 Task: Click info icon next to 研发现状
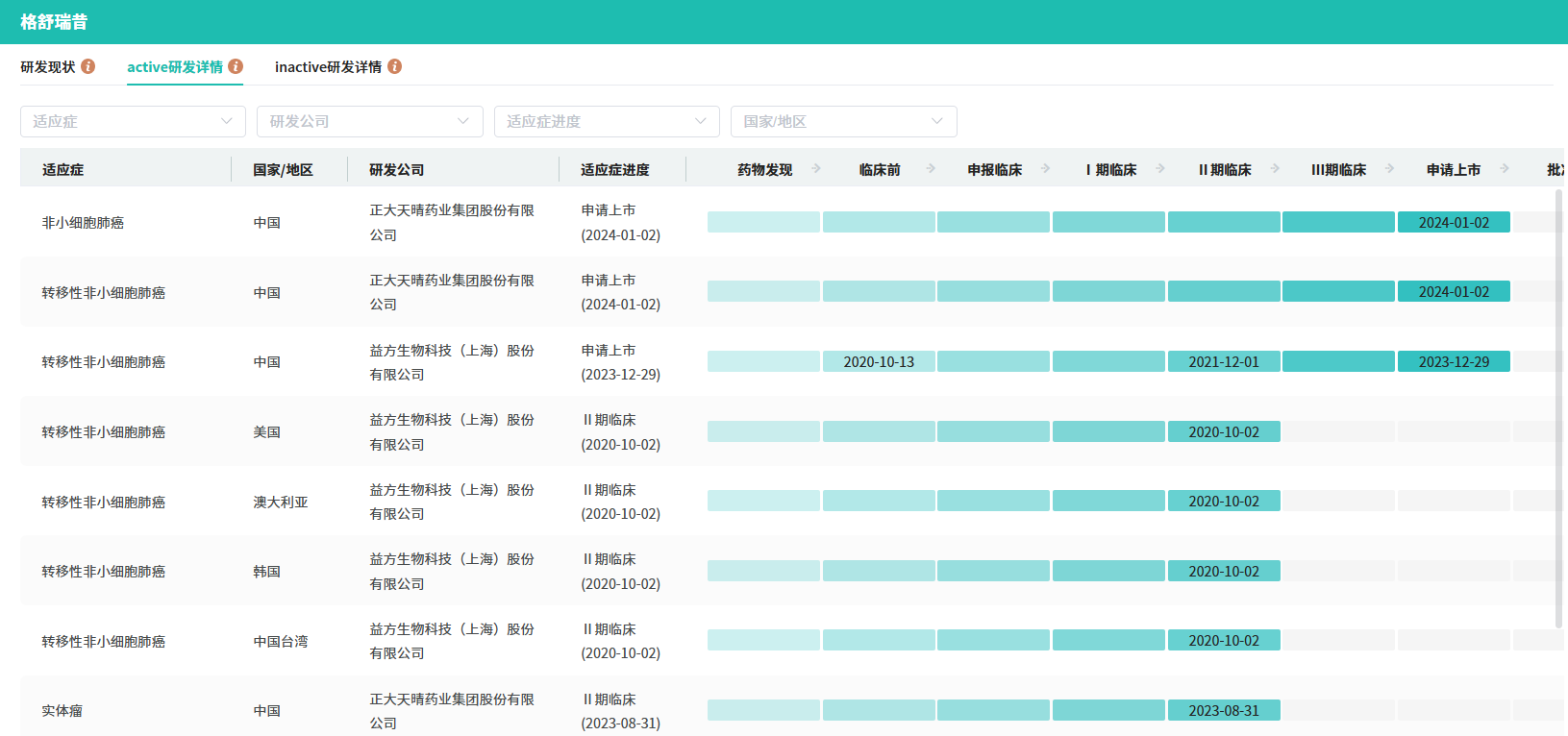[88, 66]
